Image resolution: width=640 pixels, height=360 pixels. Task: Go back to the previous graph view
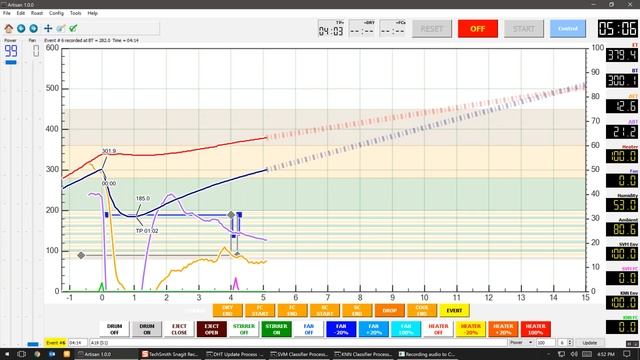21,28
